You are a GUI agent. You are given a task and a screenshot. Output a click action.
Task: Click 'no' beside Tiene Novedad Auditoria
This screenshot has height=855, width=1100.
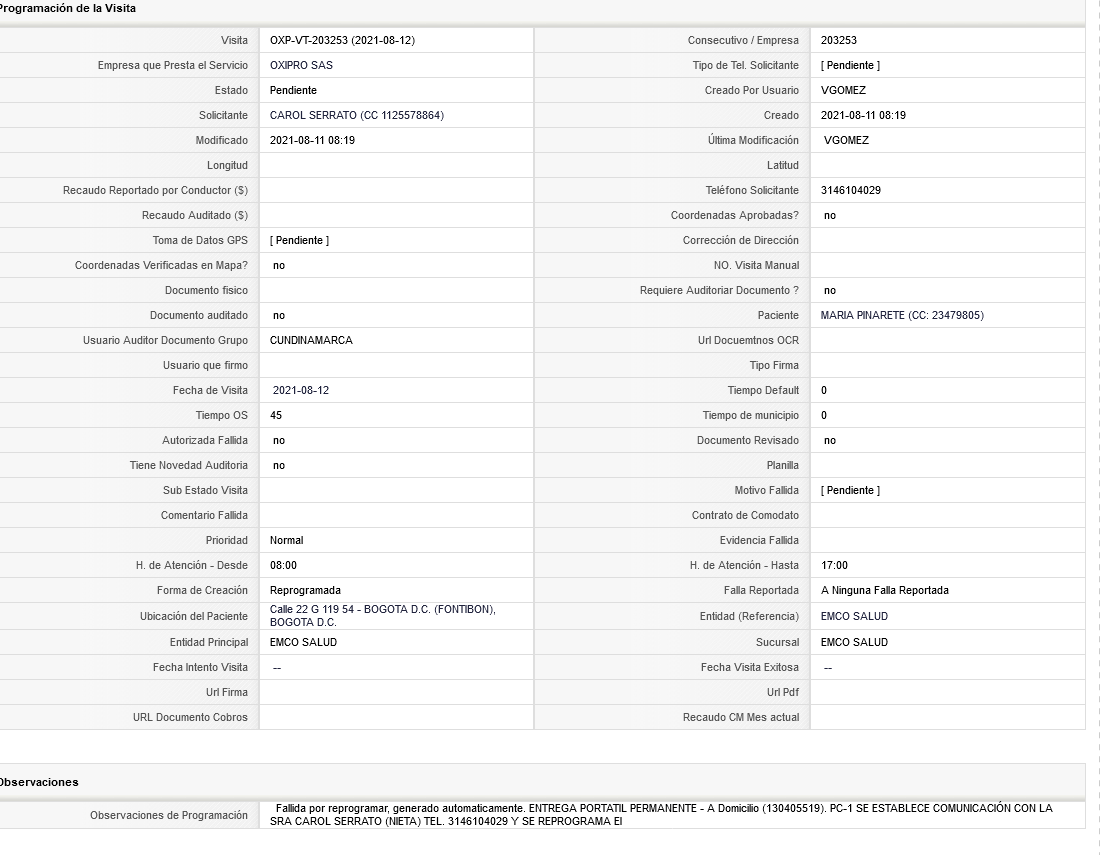point(279,466)
